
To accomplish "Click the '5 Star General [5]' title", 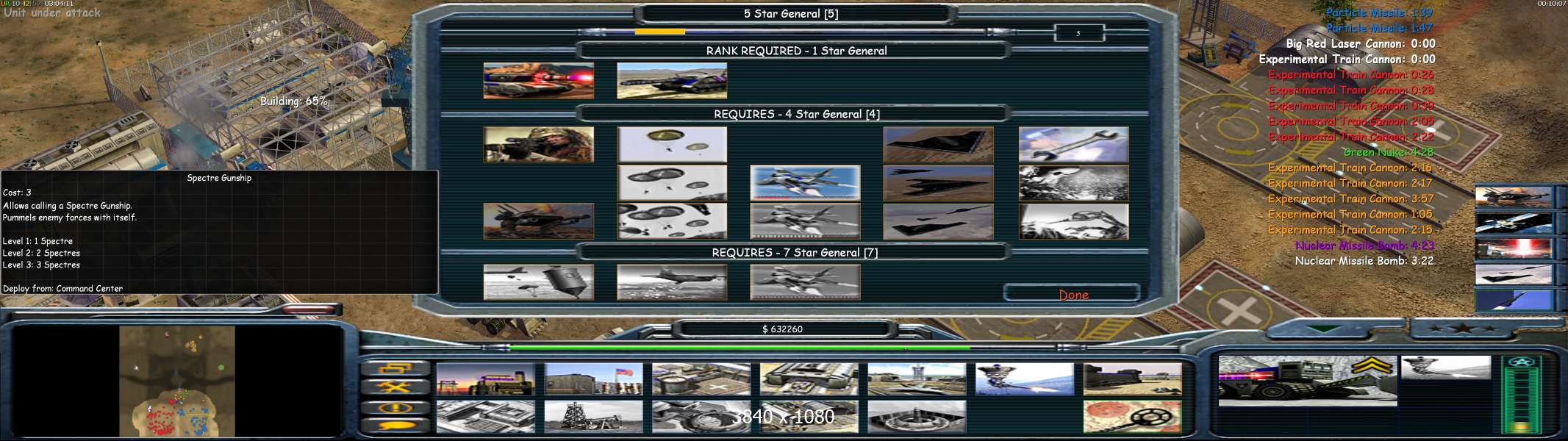I will coord(791,13).
